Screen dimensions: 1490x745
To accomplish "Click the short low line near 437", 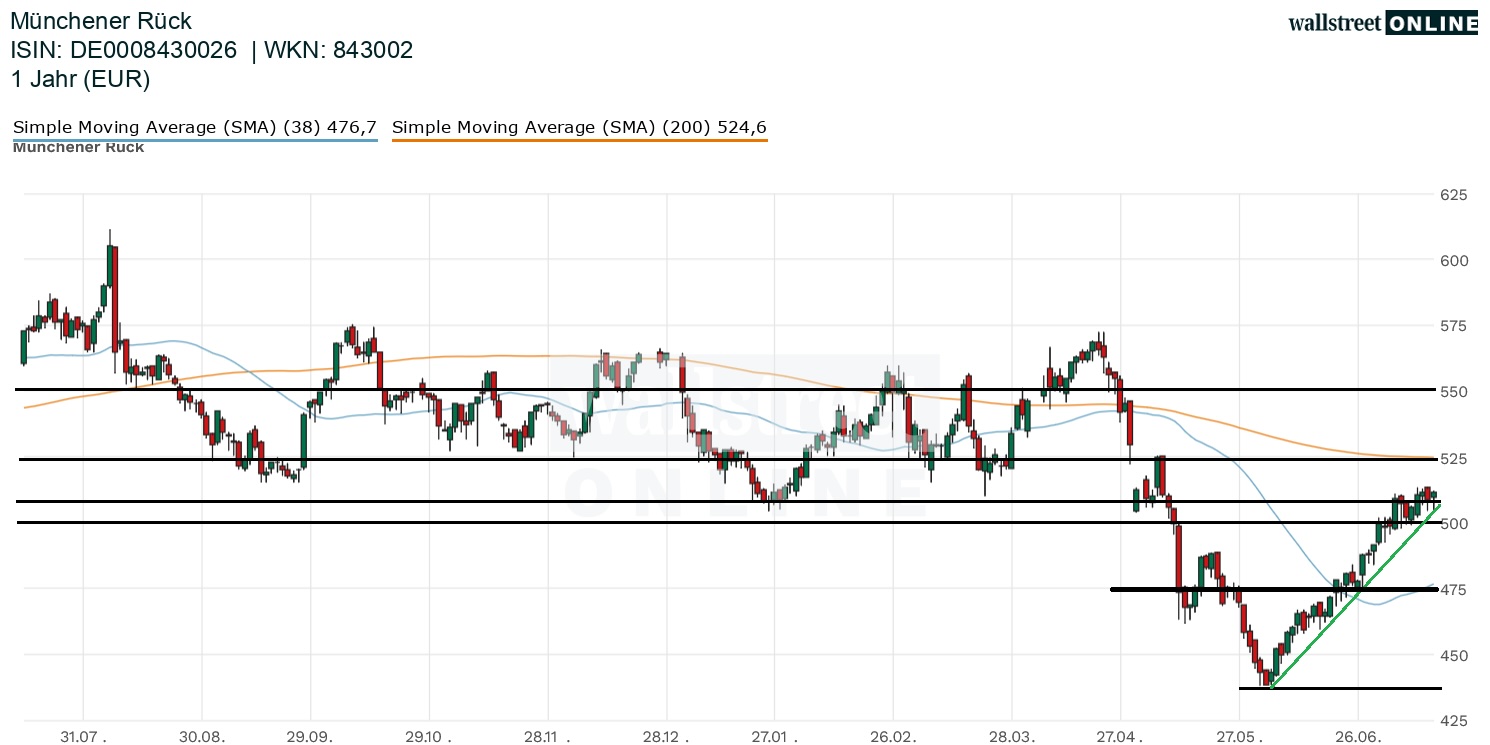I will click(1340, 688).
